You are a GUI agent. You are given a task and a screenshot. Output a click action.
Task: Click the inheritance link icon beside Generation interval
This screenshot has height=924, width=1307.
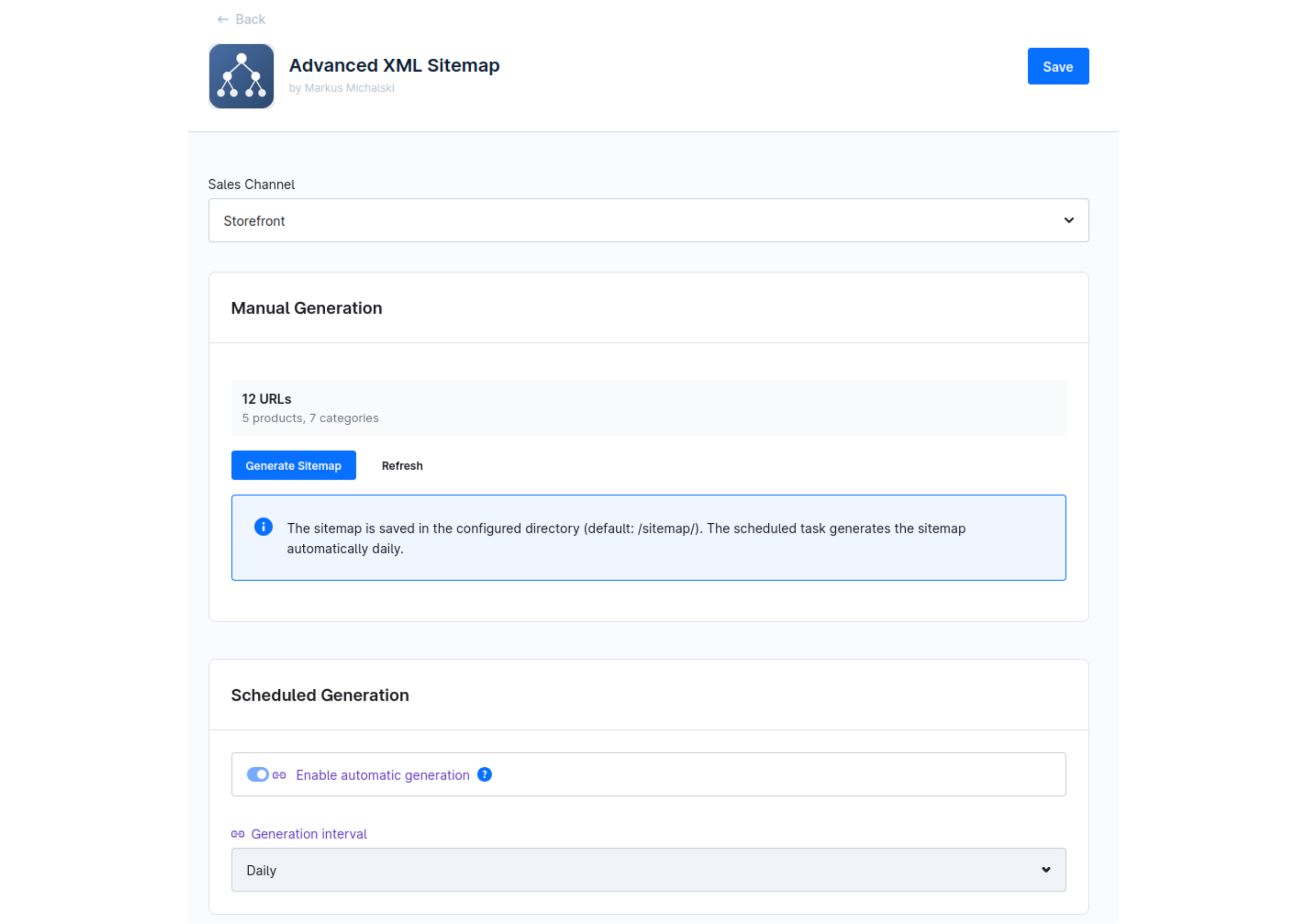point(238,834)
